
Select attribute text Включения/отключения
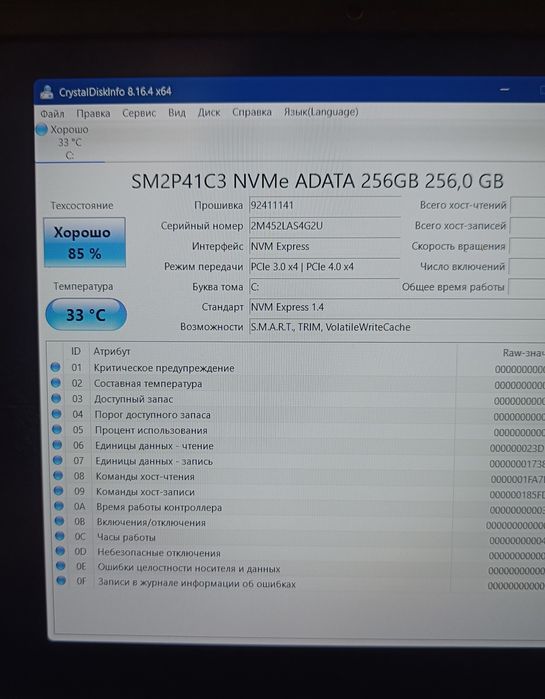[152, 522]
